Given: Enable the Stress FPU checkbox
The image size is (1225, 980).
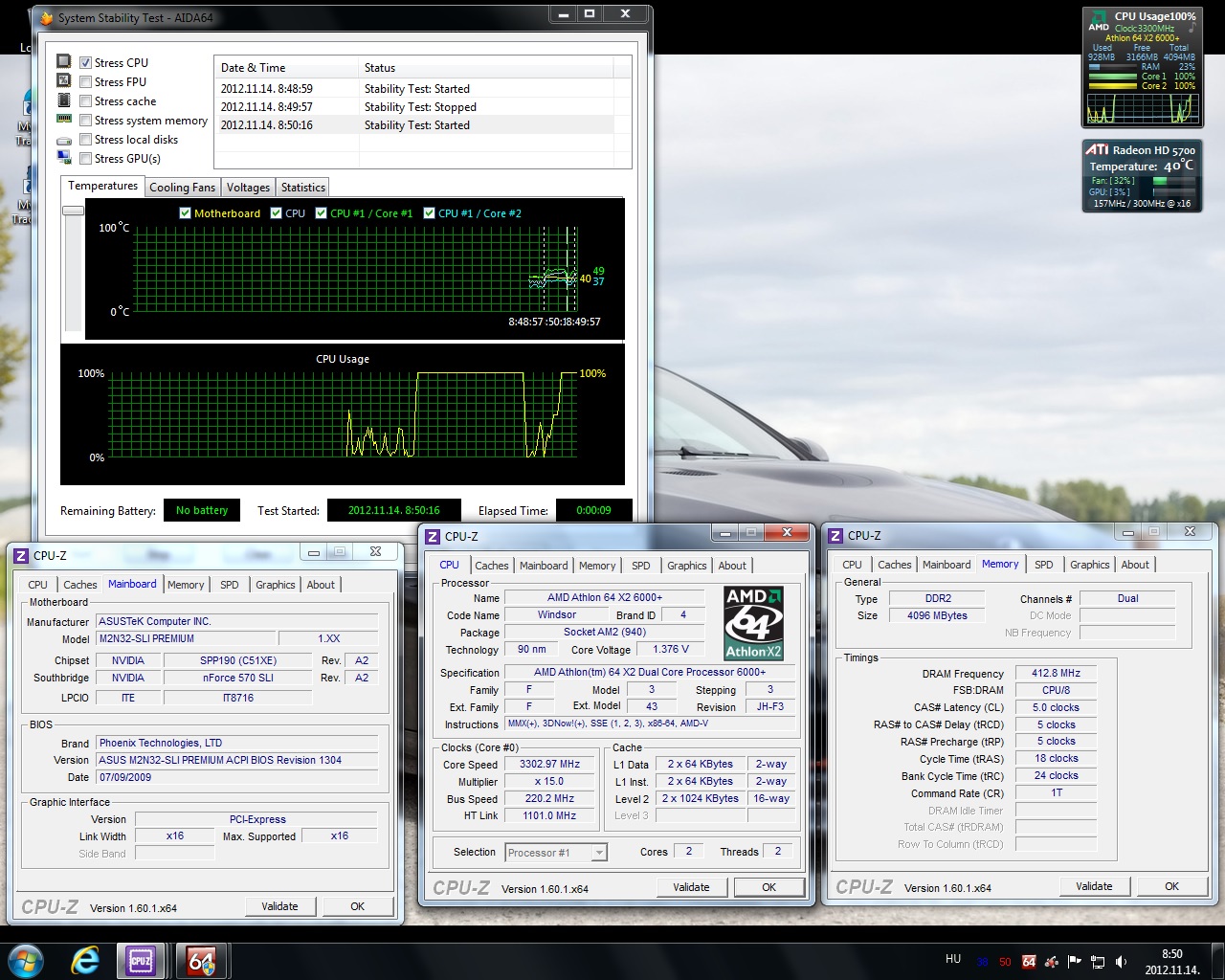Looking at the screenshot, I should 85,82.
